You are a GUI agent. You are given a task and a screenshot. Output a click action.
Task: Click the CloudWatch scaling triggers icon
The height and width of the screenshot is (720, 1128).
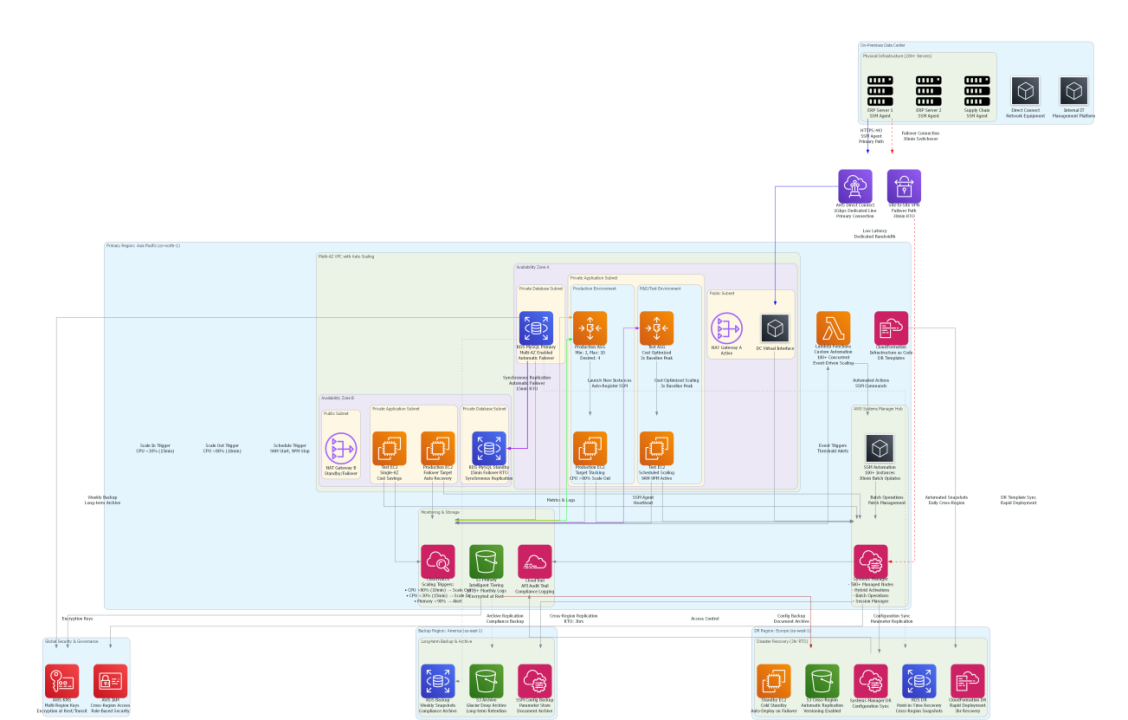click(438, 561)
